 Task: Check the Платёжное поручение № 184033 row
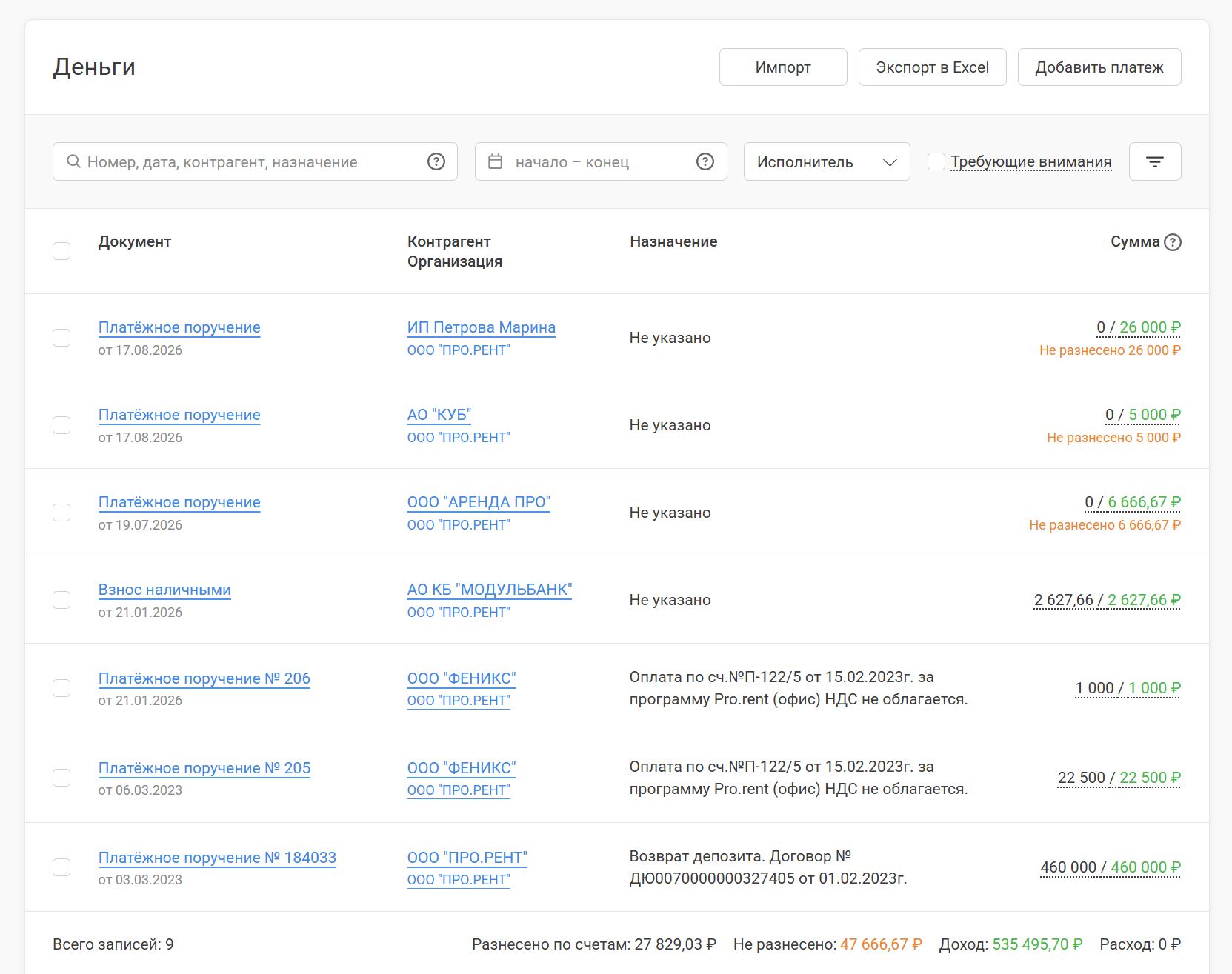61,867
